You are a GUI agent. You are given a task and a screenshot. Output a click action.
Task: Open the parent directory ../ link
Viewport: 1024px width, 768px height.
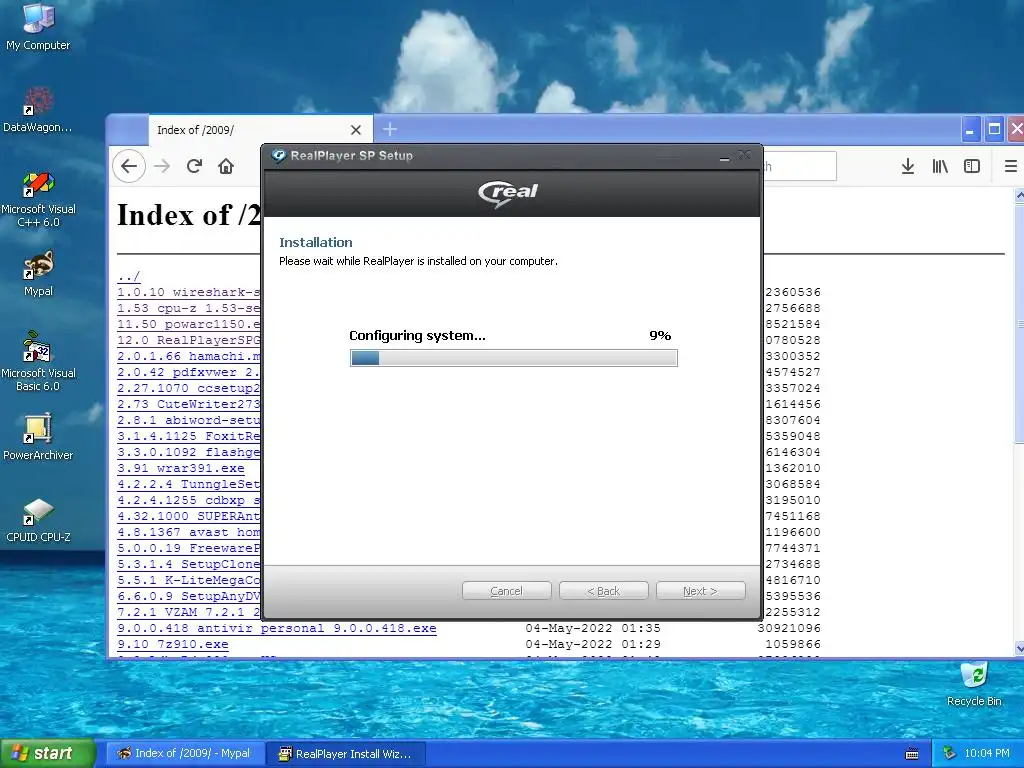point(129,276)
